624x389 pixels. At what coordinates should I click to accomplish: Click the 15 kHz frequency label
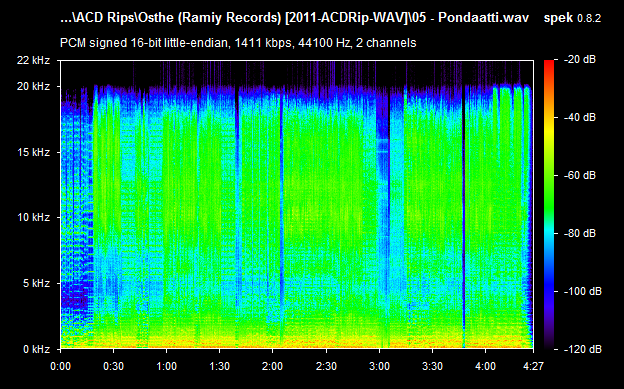coord(33,152)
